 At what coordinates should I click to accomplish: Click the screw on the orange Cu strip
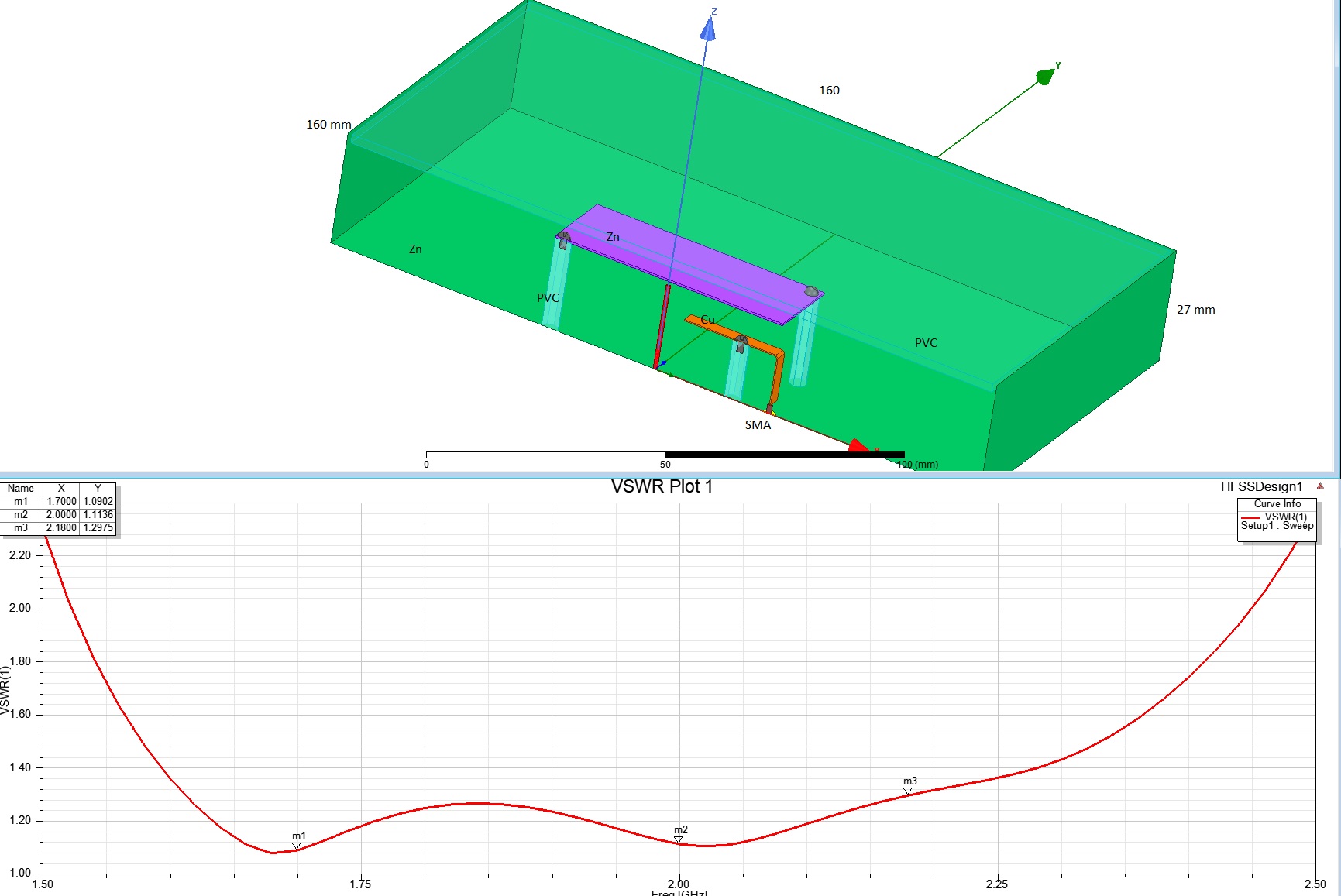(x=741, y=340)
